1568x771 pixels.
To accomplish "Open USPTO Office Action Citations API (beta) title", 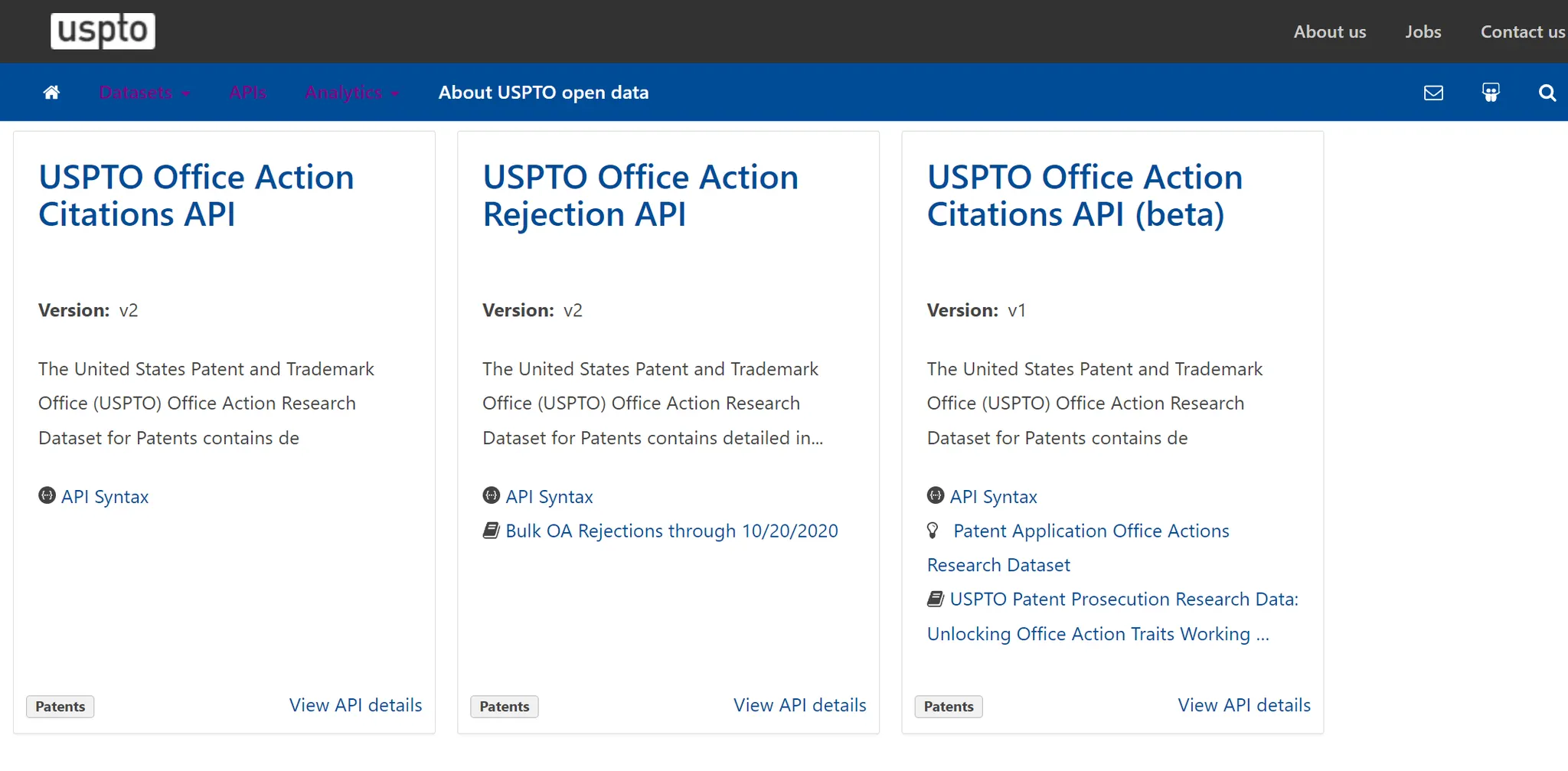I will click(1083, 196).
